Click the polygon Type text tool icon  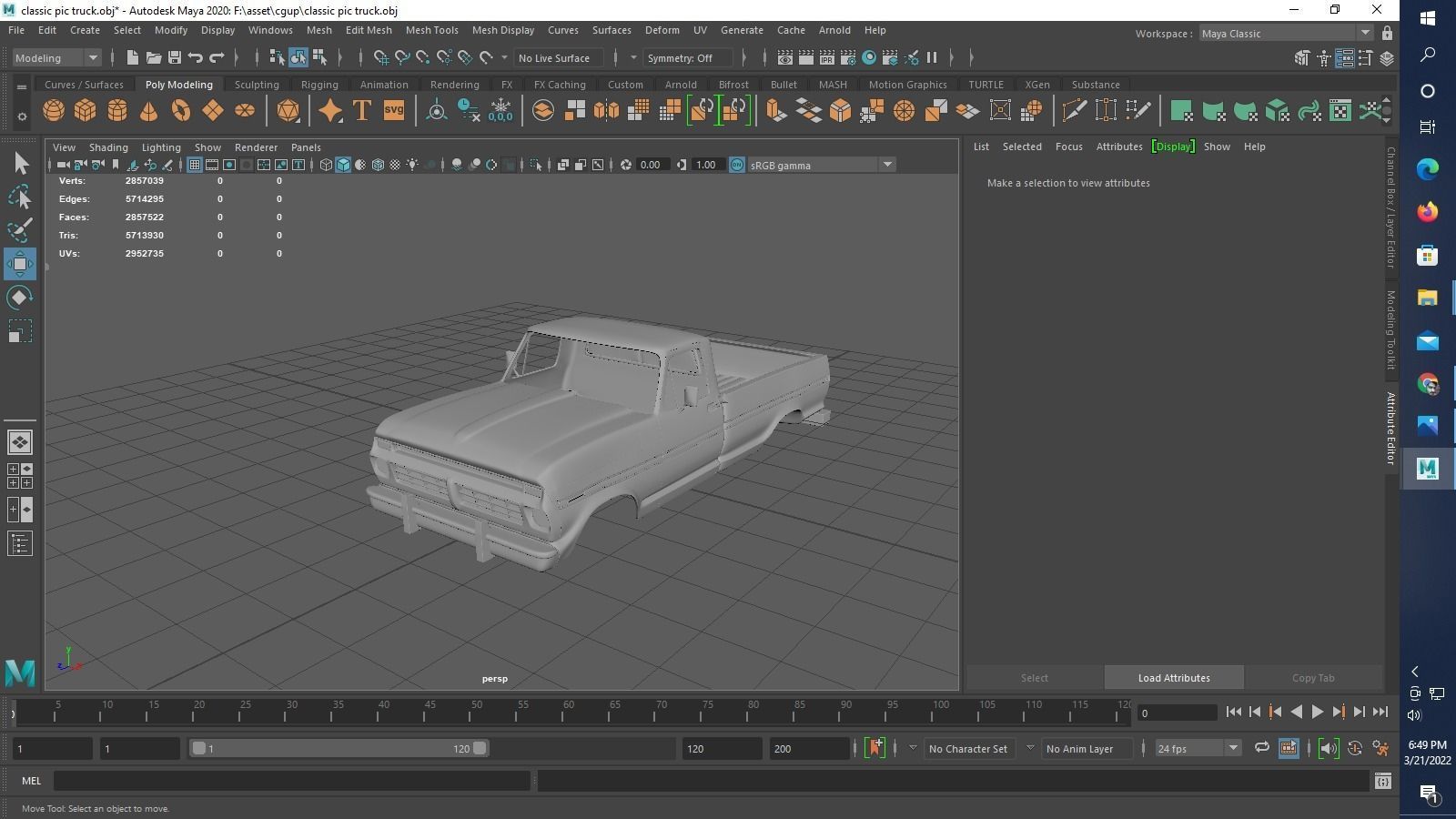[362, 111]
